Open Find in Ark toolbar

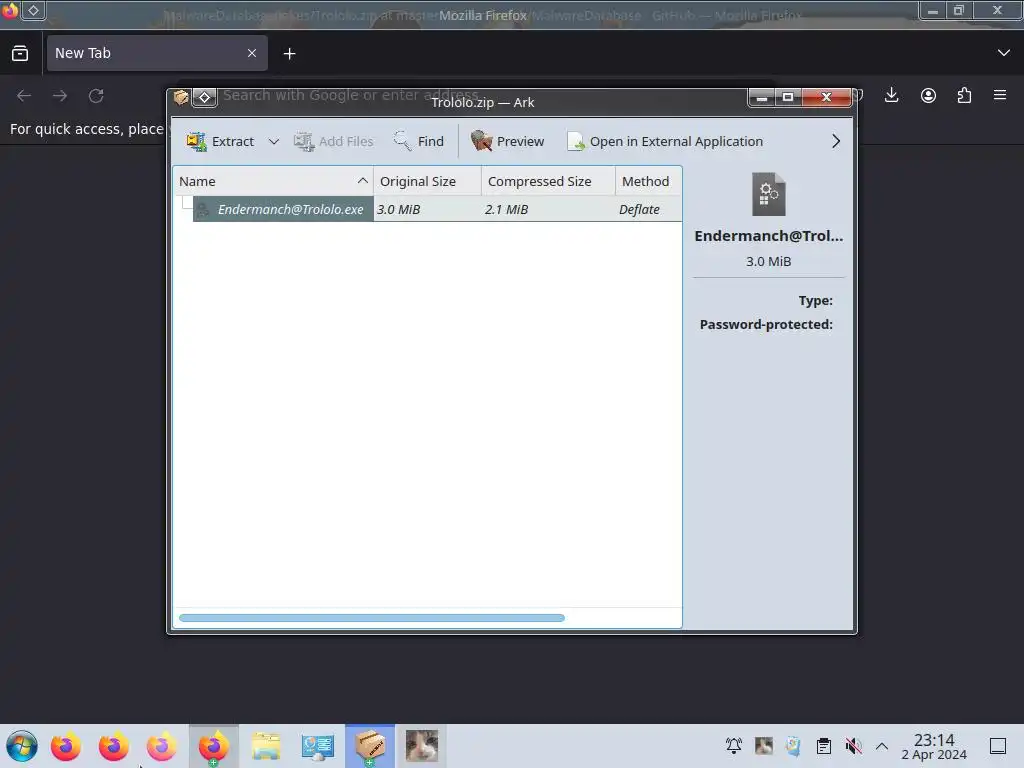click(419, 141)
